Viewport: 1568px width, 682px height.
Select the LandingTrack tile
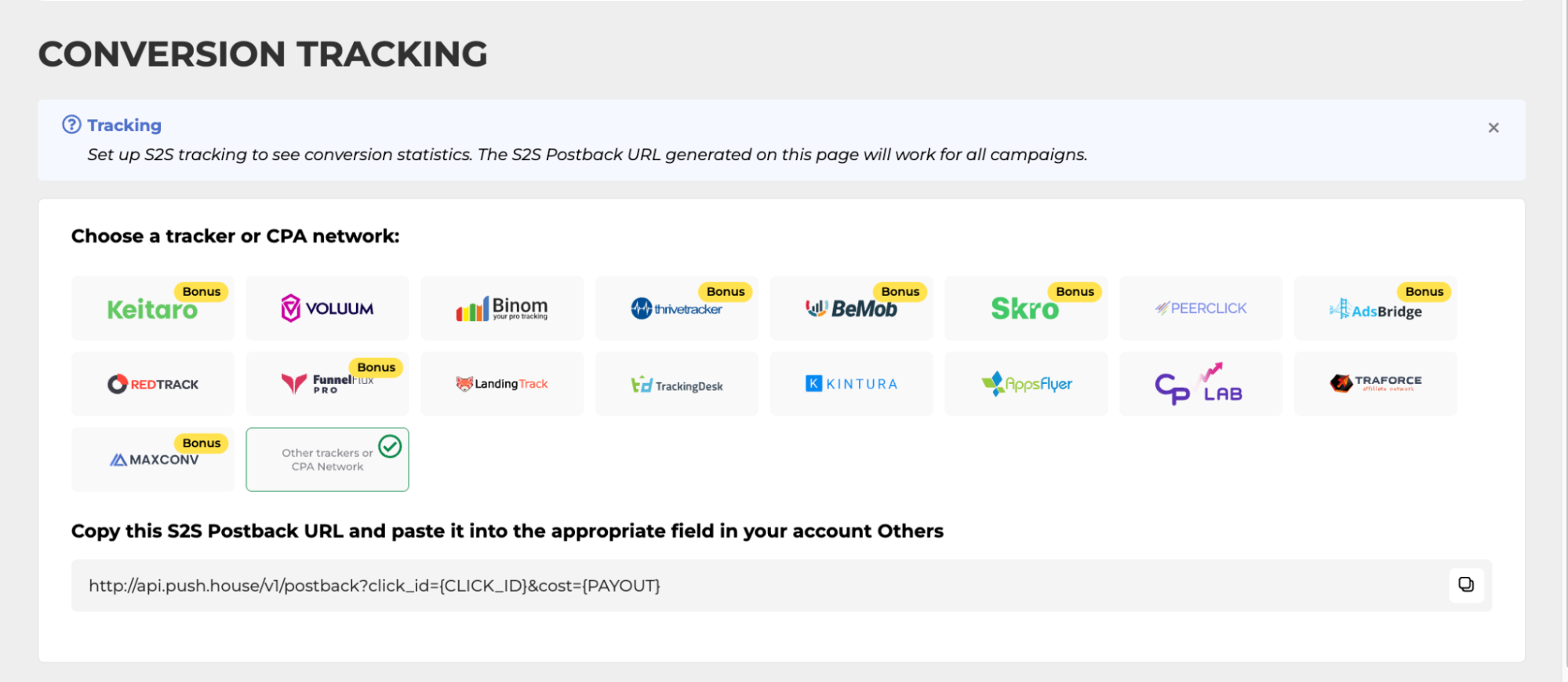[502, 384]
